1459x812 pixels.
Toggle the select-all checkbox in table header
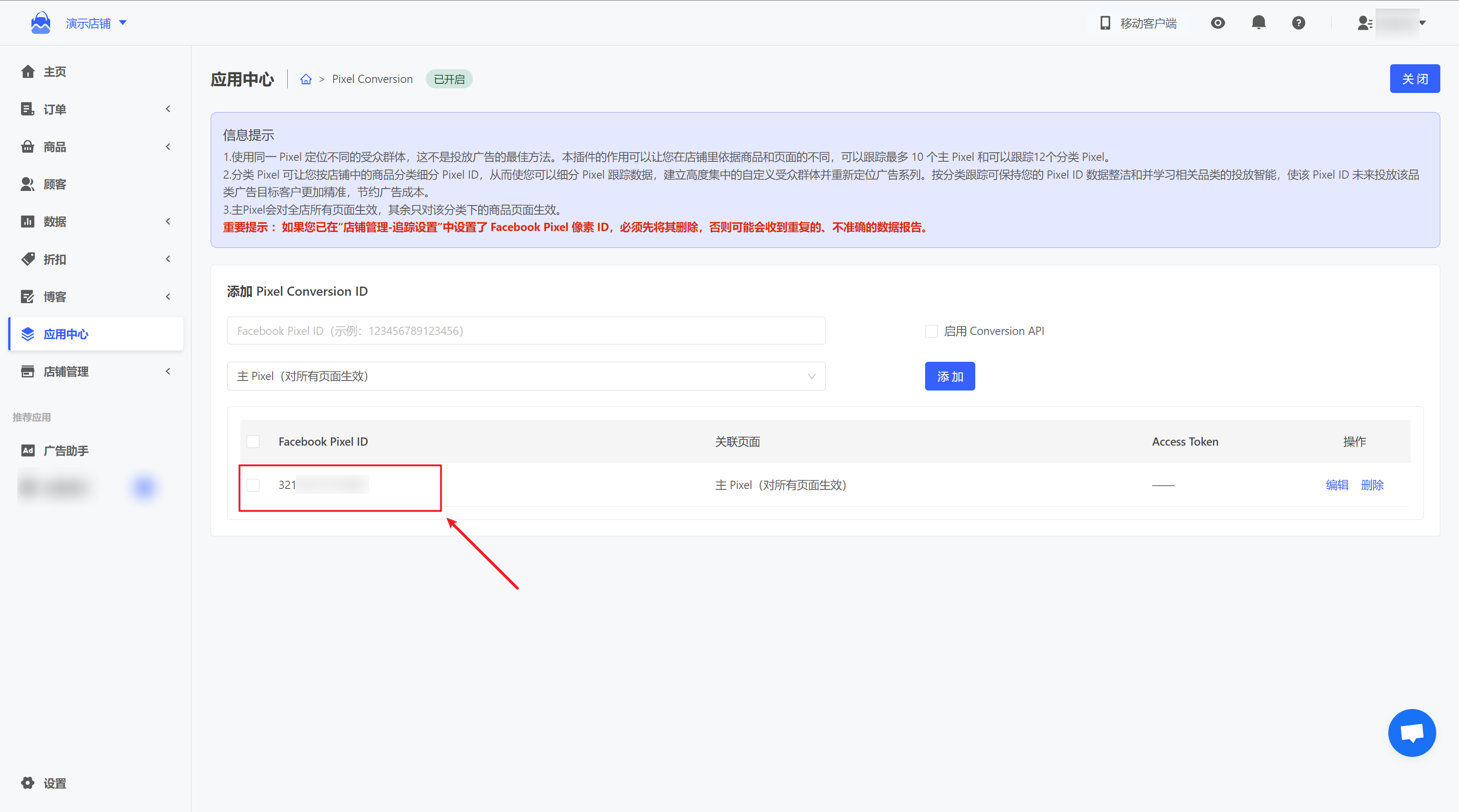pos(253,442)
